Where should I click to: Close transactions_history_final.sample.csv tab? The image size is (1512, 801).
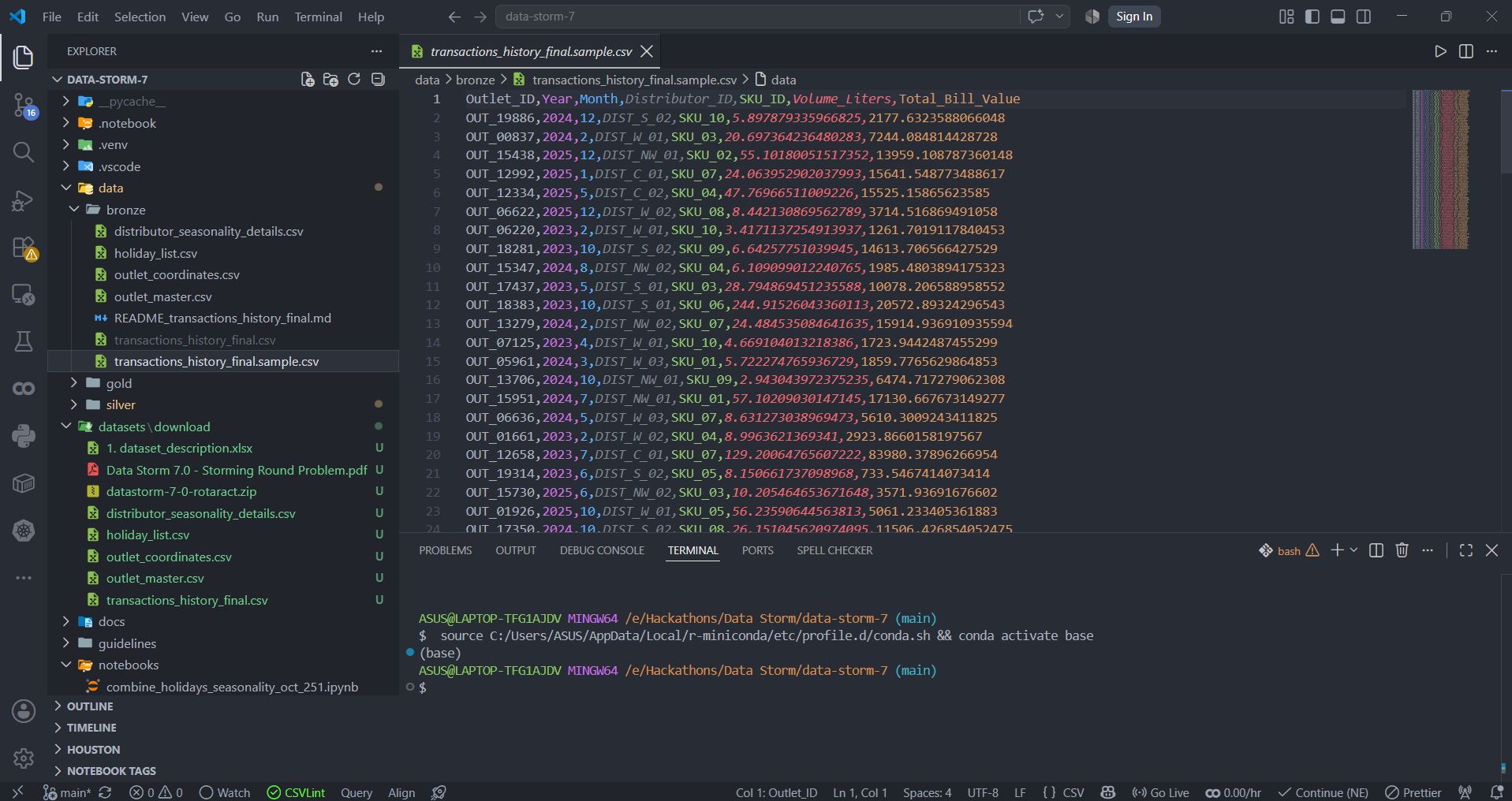pyautogui.click(x=647, y=51)
